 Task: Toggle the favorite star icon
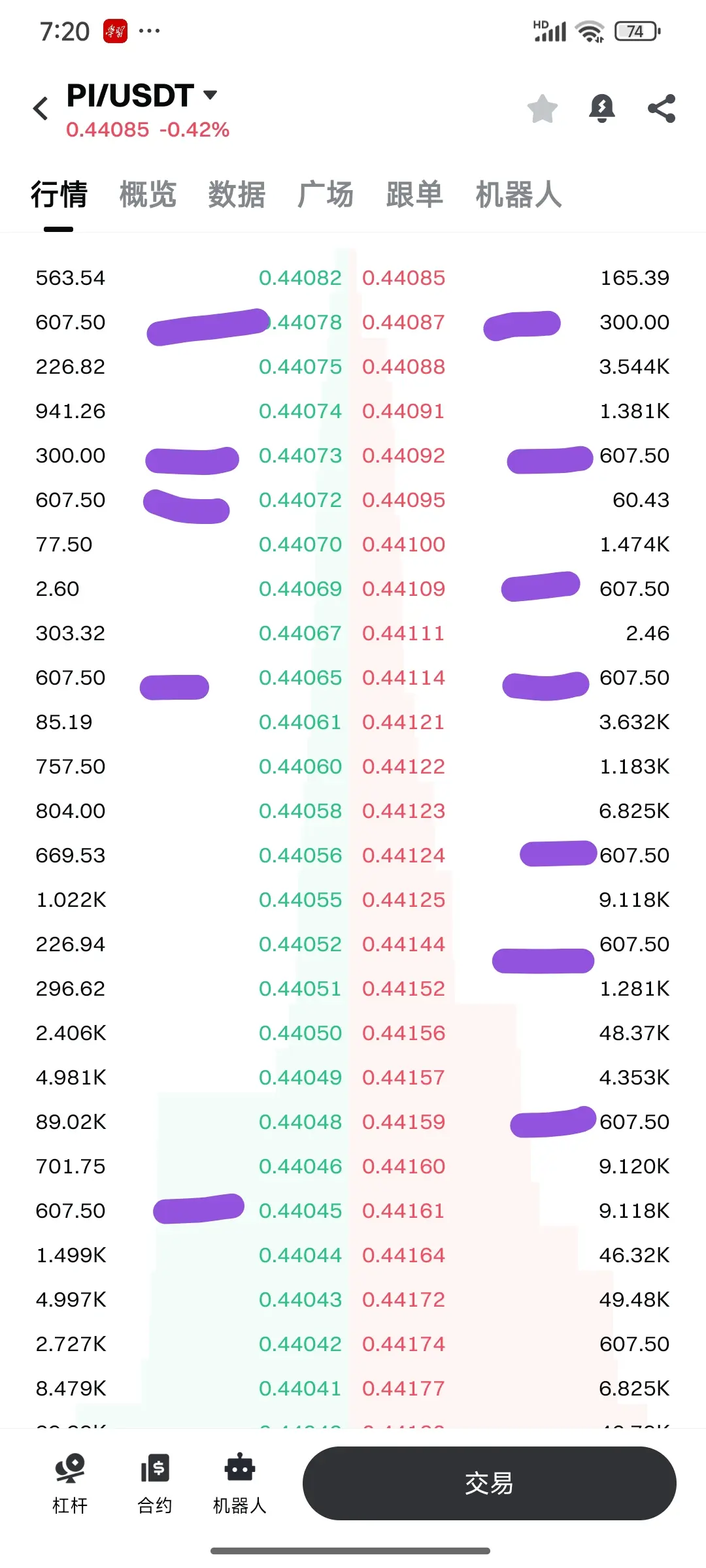pos(543,108)
